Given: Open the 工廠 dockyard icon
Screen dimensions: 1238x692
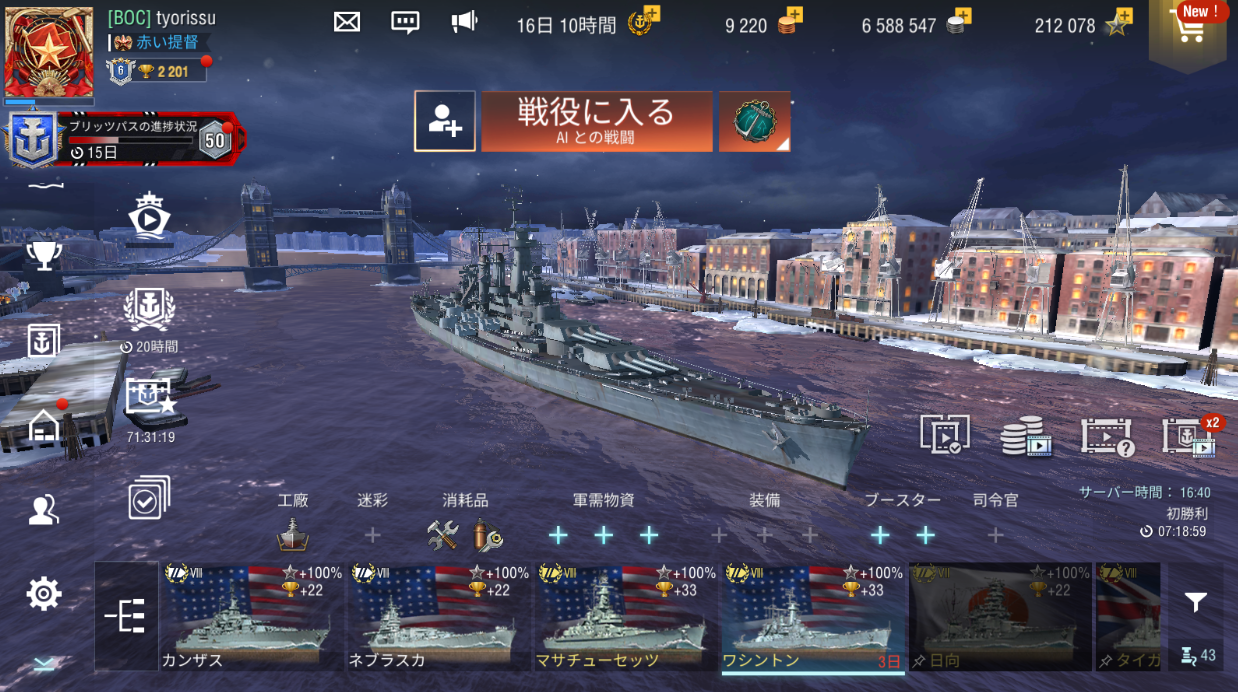Looking at the screenshot, I should point(293,536).
